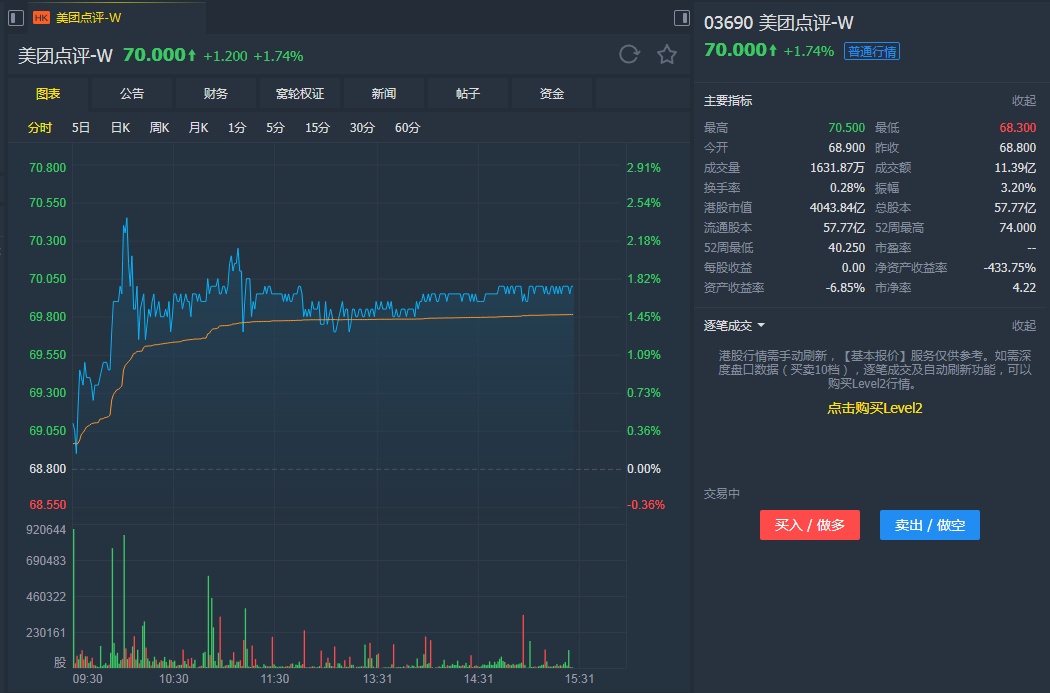This screenshot has width=1050, height=693.
Task: Select the 5日 chart period
Action: (81, 127)
